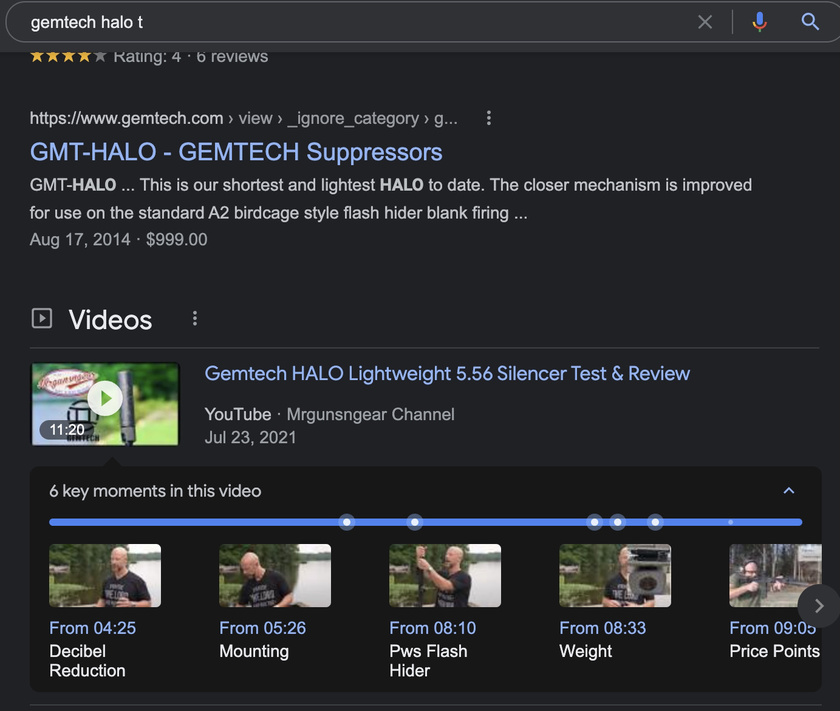Click the 'Aug 17, 2014 · $999.00' text
Screen dimensions: 840x711
tap(118, 240)
